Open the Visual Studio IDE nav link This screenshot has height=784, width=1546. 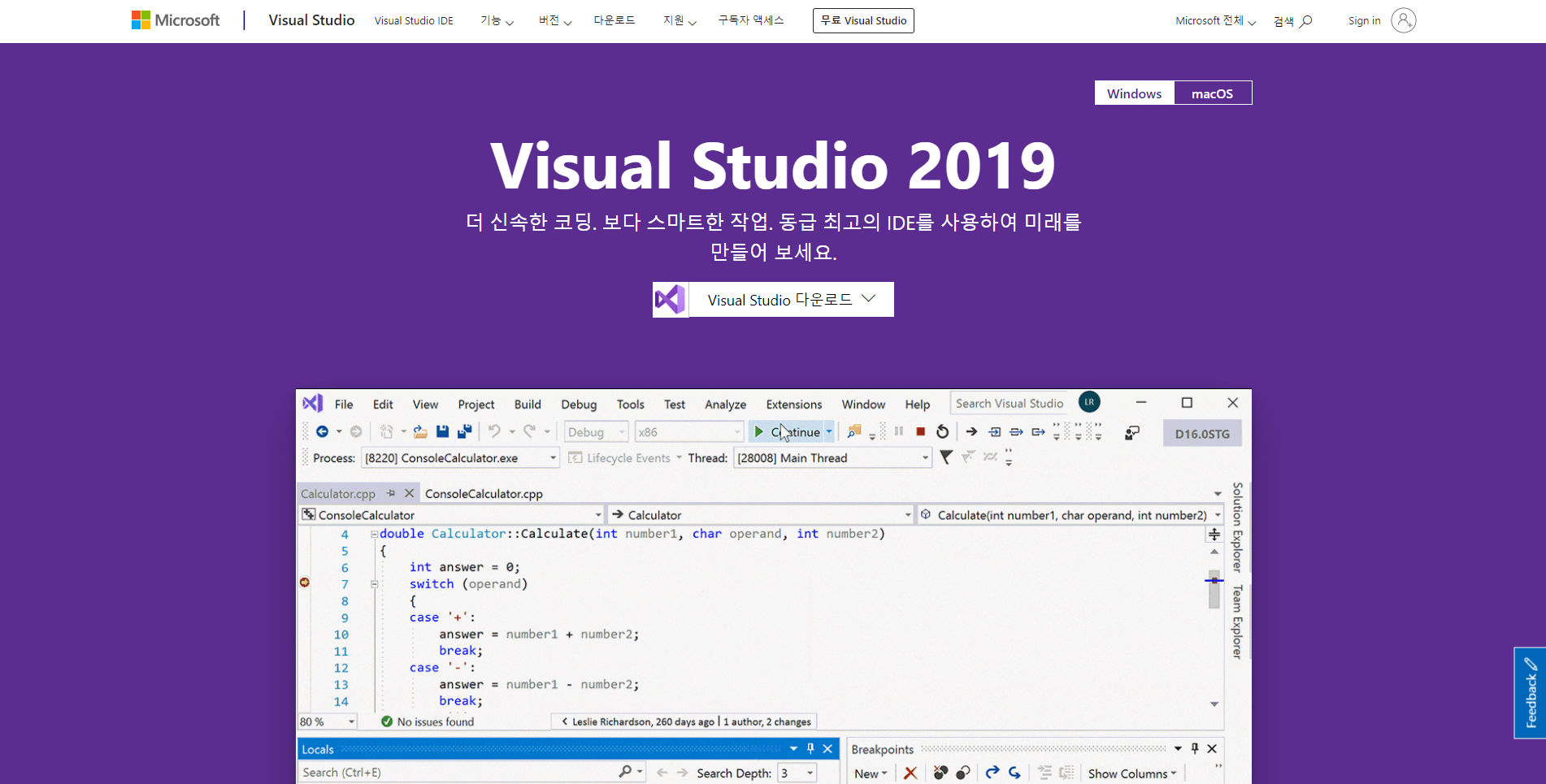coord(414,21)
